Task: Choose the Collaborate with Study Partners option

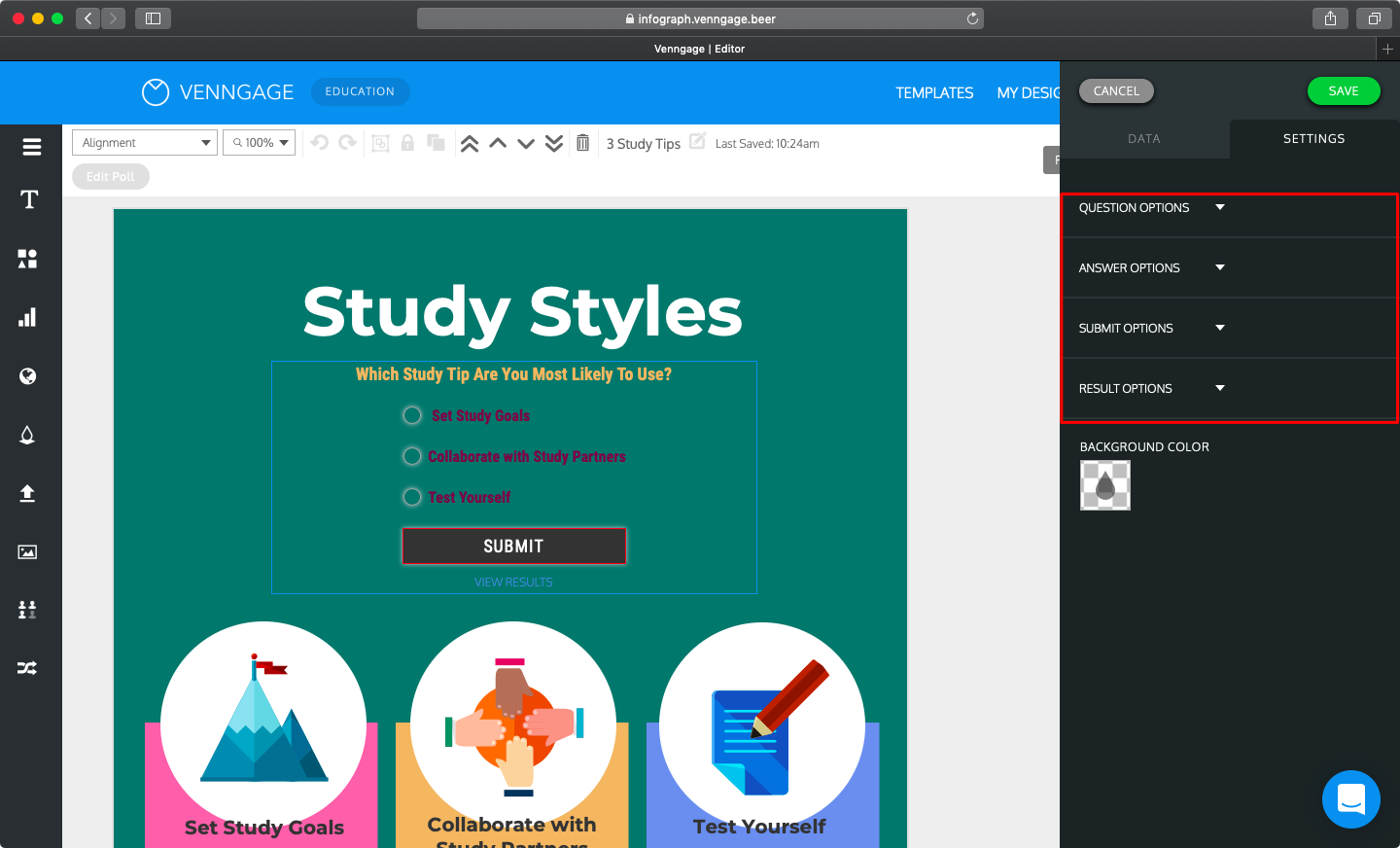Action: pyautogui.click(x=411, y=455)
